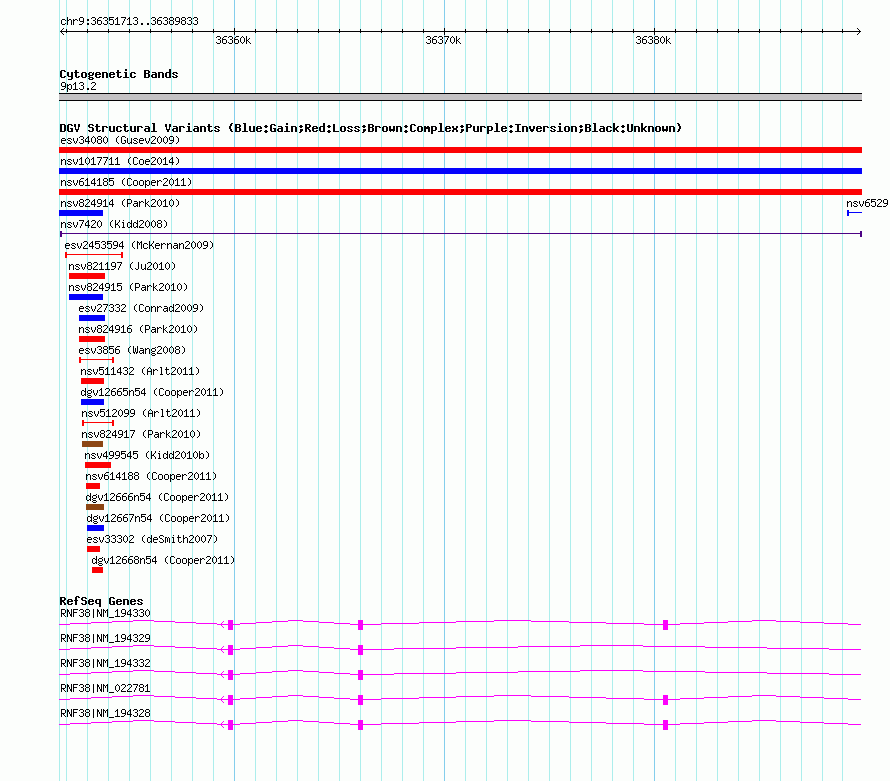
Task: Click the nsv499545 (Kidd2010b) label
Action: coord(147,455)
